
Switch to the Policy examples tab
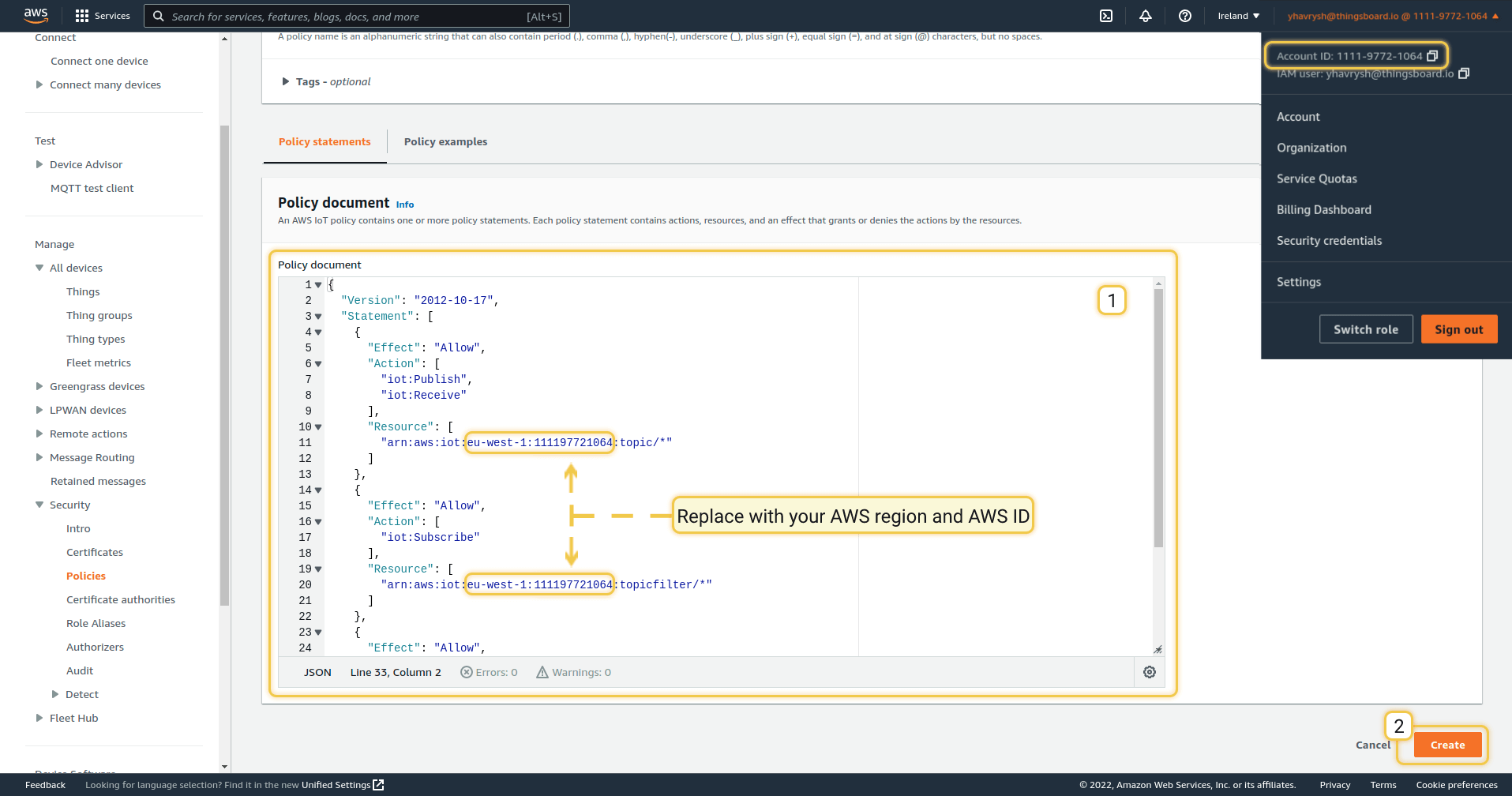tap(445, 141)
